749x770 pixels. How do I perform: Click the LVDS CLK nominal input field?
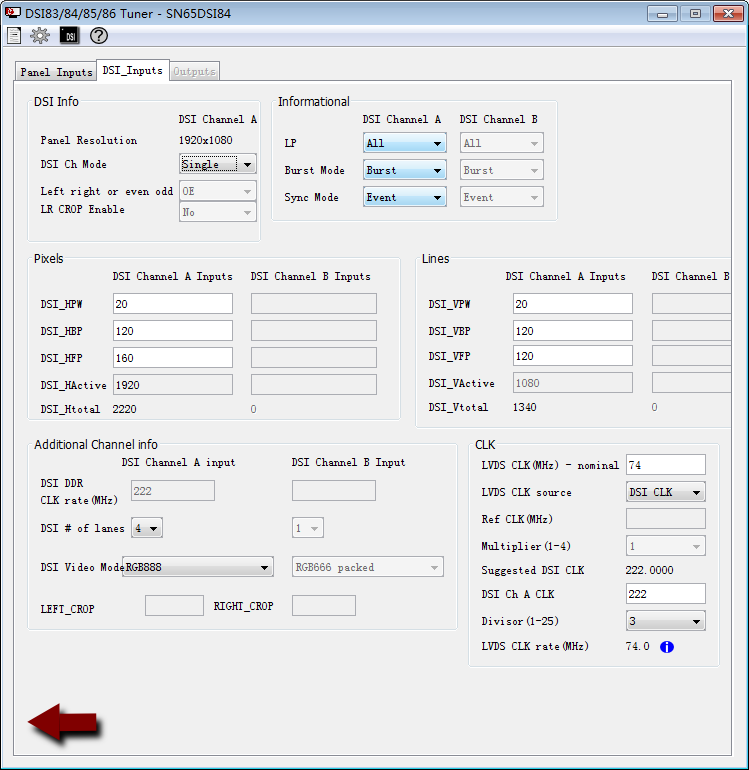tap(666, 465)
